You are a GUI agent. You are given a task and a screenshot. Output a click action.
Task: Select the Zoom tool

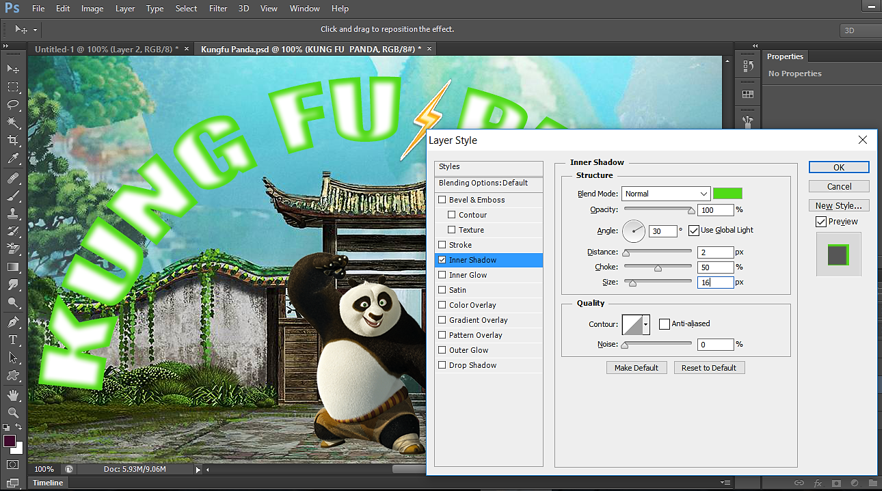tap(13, 413)
